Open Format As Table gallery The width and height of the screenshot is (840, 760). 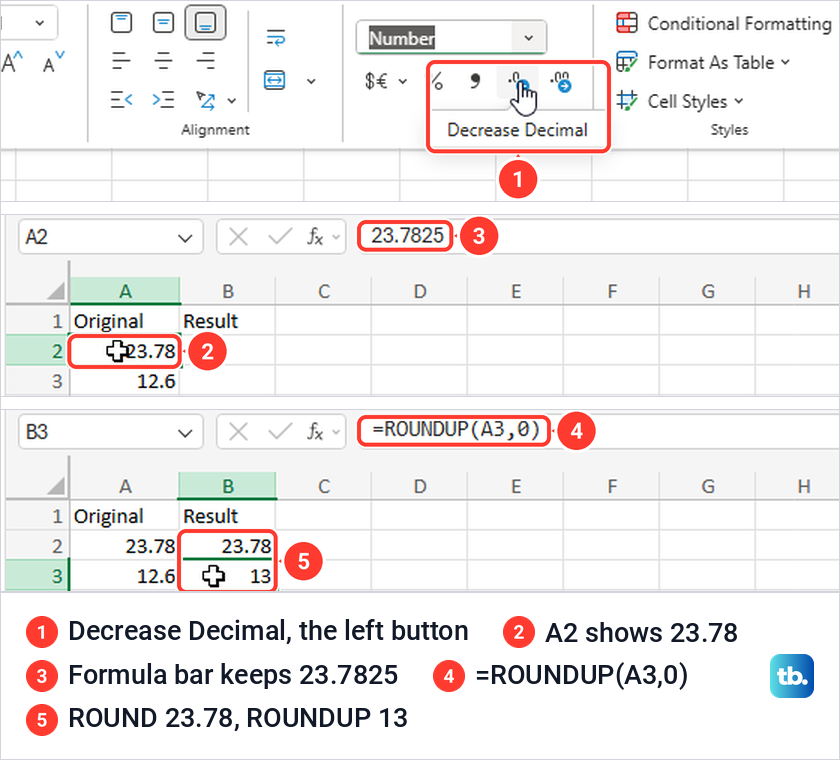point(703,63)
